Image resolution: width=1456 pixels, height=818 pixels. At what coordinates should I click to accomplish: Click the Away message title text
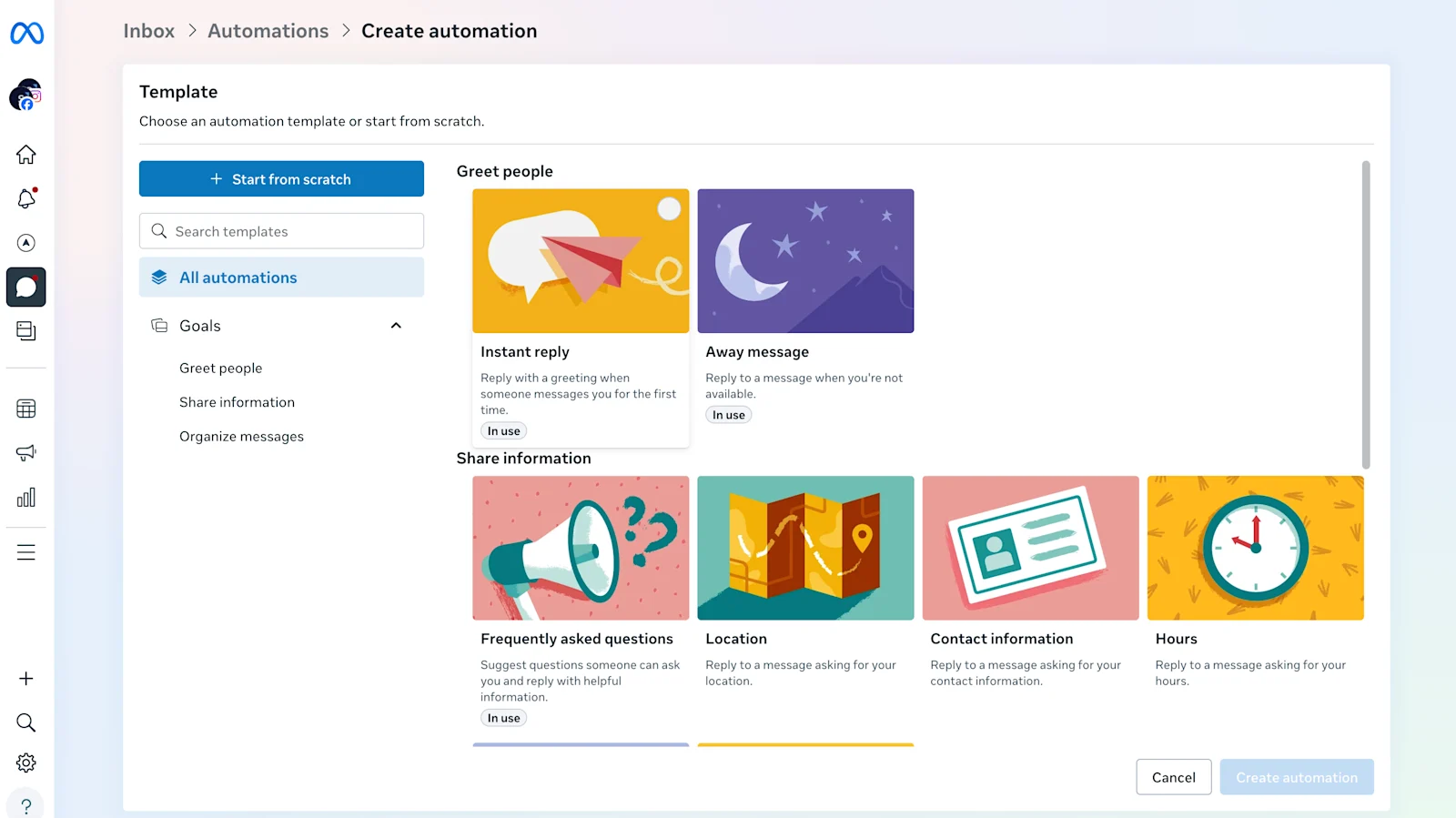757,352
